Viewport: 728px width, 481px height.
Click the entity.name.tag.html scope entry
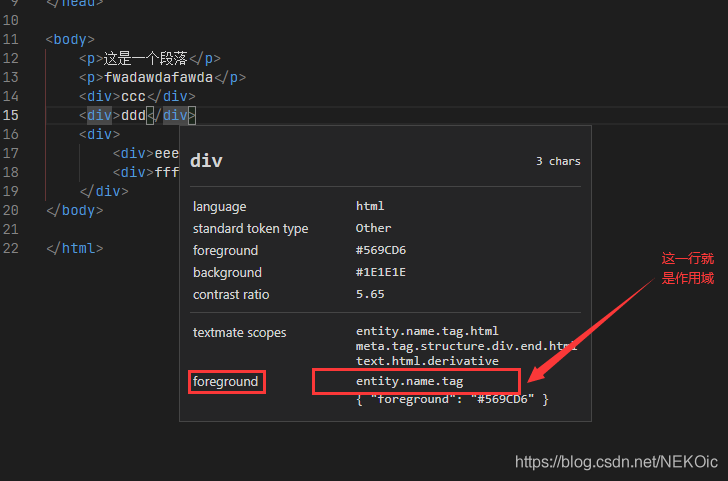click(x=427, y=331)
